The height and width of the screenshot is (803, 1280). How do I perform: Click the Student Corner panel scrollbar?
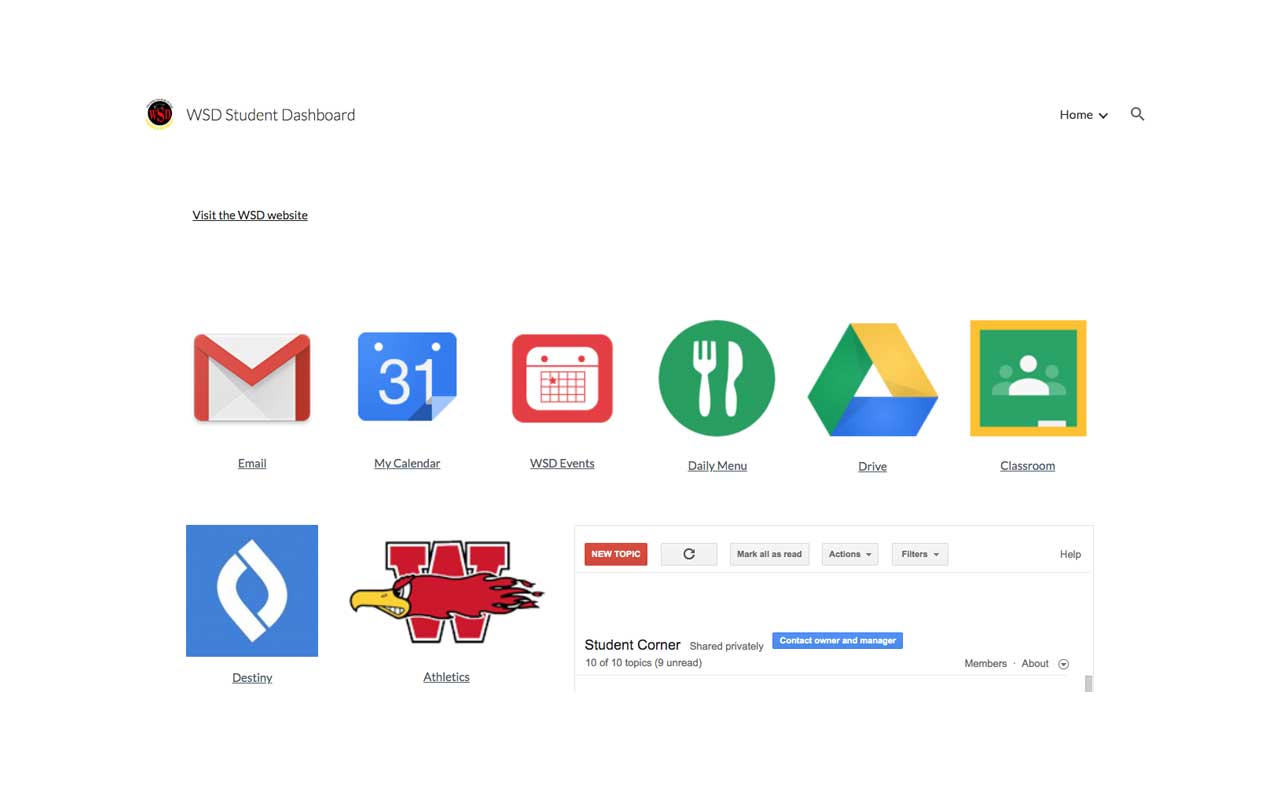1088,684
